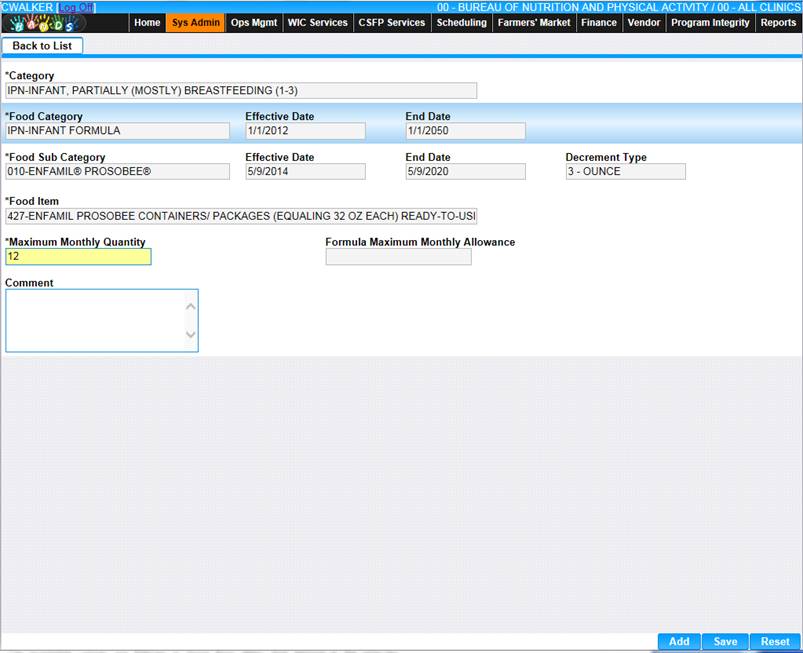Open the Finance menu
Image resolution: width=803 pixels, height=653 pixels.
point(599,23)
